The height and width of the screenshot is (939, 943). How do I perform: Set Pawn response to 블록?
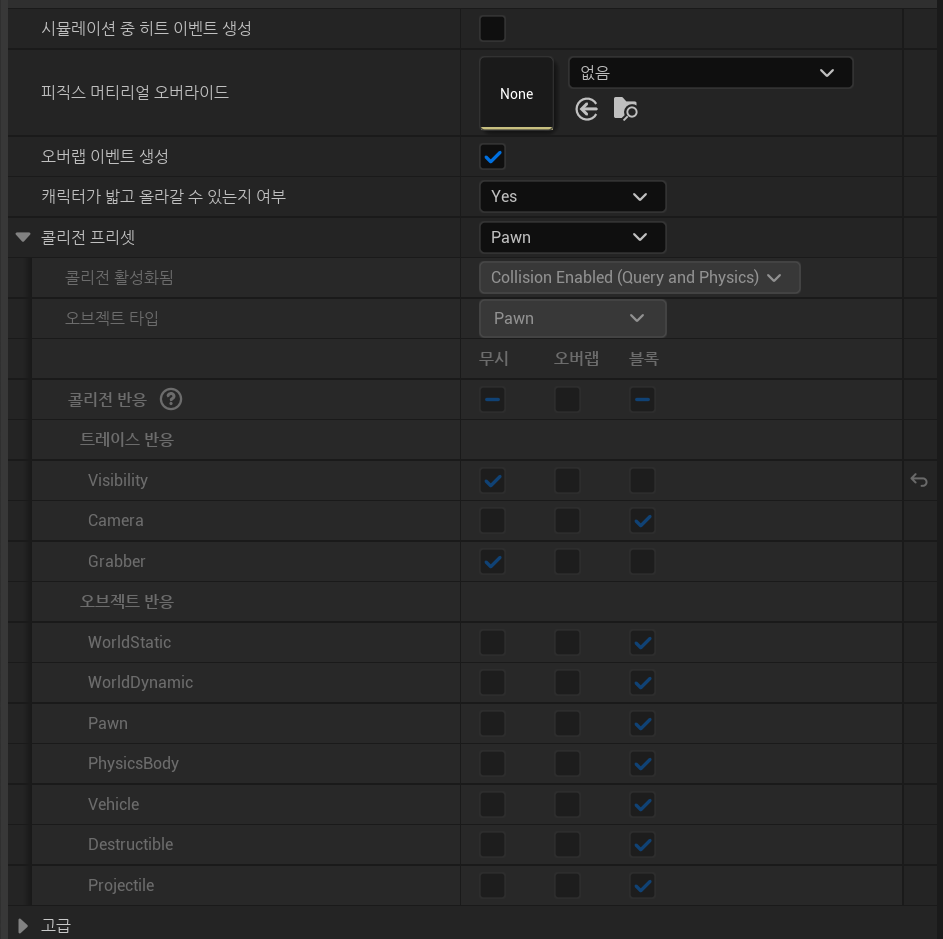[x=642, y=724]
